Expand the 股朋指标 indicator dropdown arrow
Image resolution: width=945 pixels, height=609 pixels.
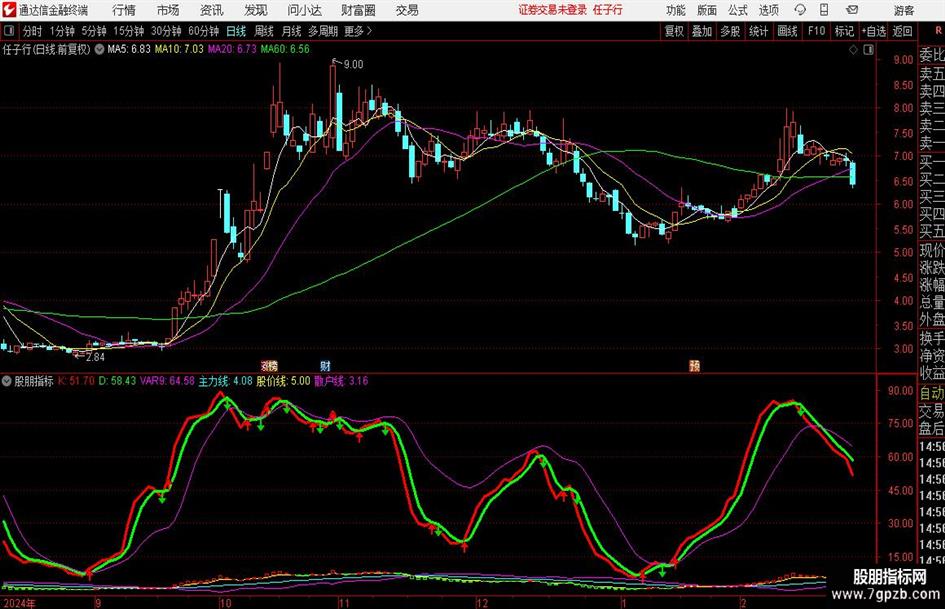point(7,381)
